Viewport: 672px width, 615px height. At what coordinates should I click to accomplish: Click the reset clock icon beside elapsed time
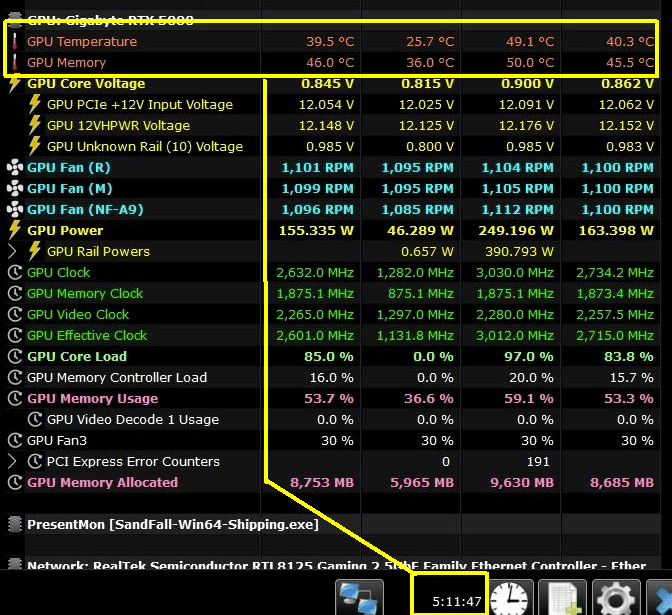(x=509, y=598)
